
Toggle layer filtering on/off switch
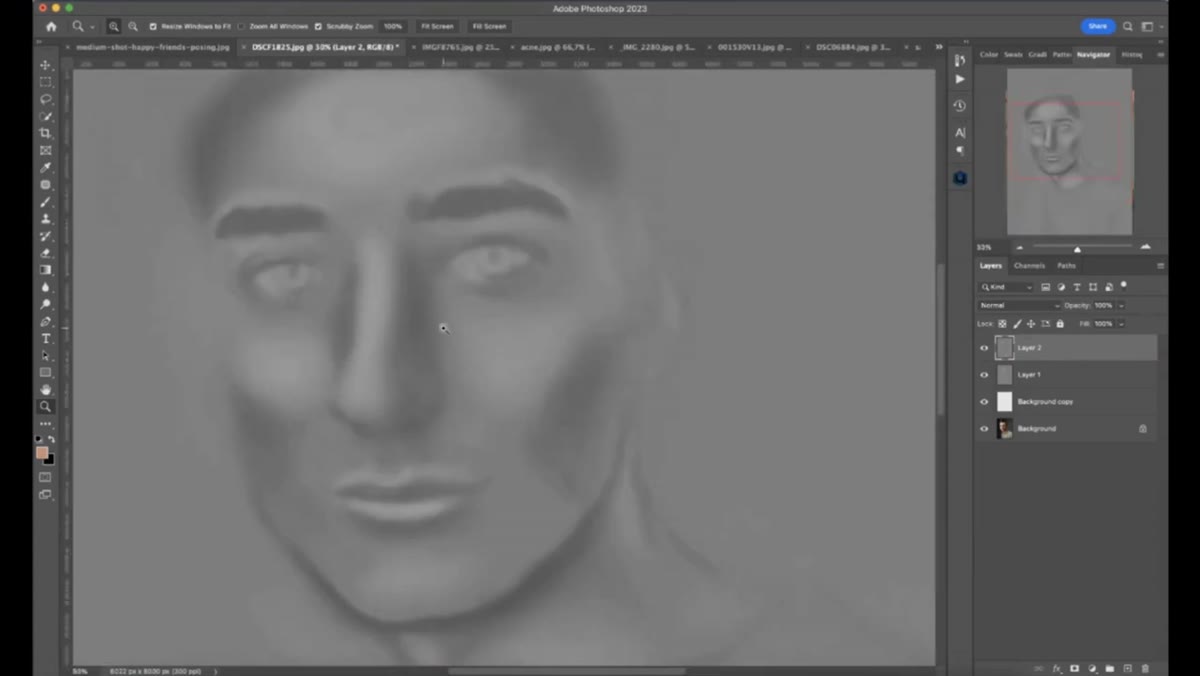(x=1124, y=286)
